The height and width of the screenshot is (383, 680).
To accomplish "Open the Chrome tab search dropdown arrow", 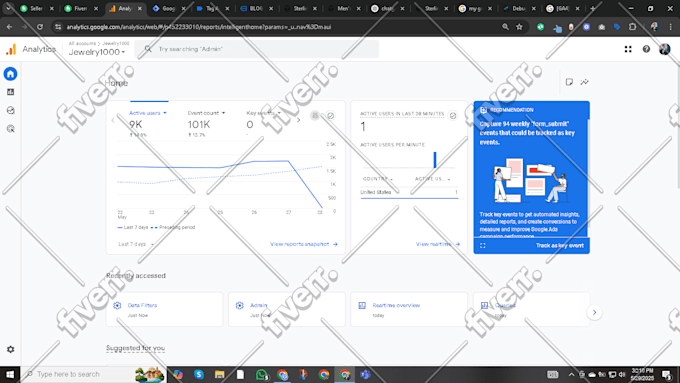I will (8, 8).
